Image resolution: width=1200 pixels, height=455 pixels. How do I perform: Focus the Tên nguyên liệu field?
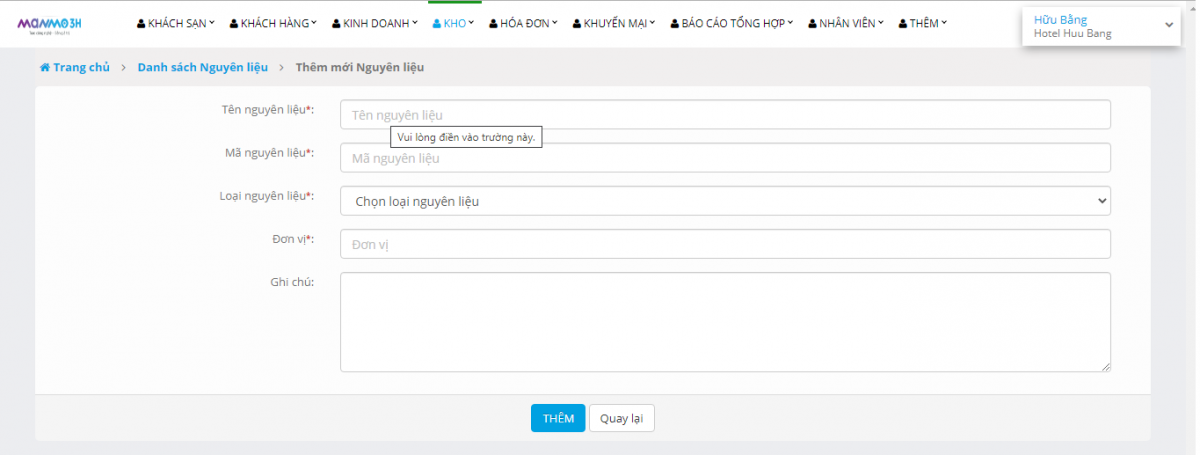click(725, 115)
